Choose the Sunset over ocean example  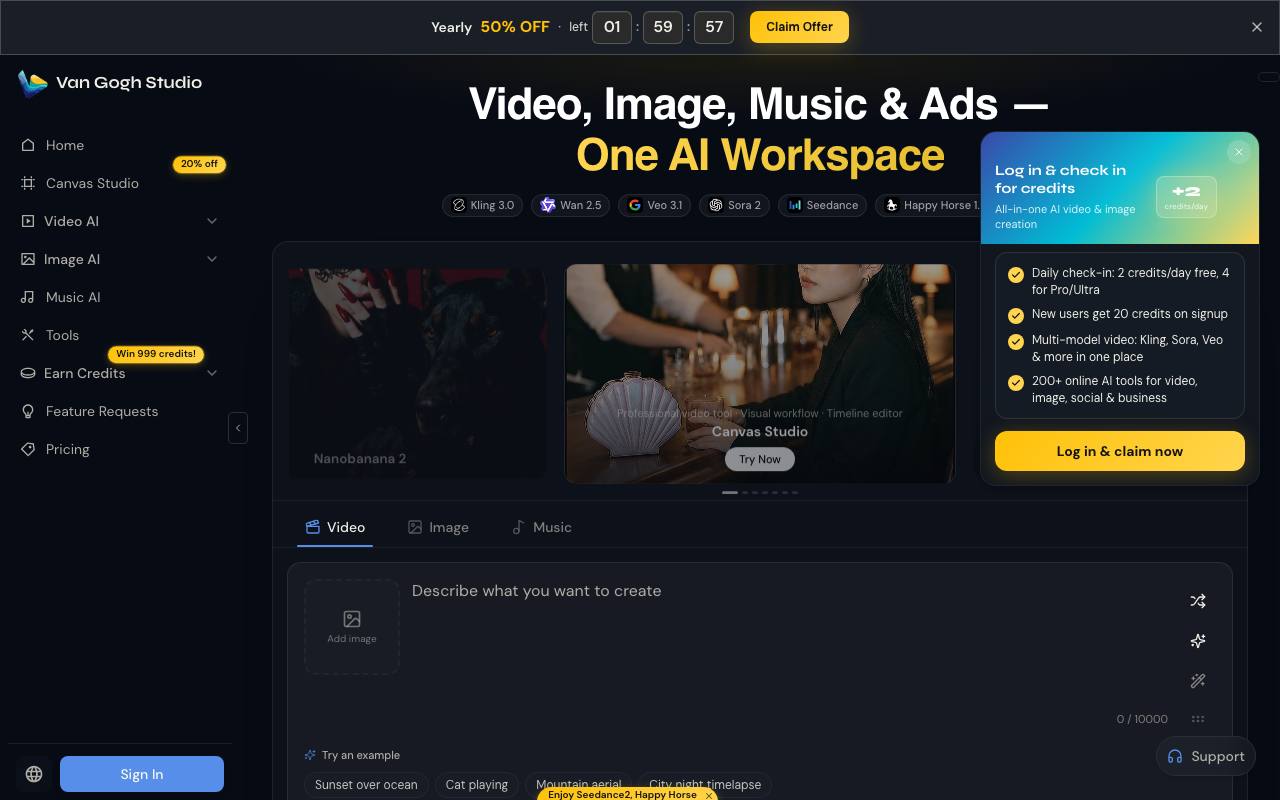(366, 785)
